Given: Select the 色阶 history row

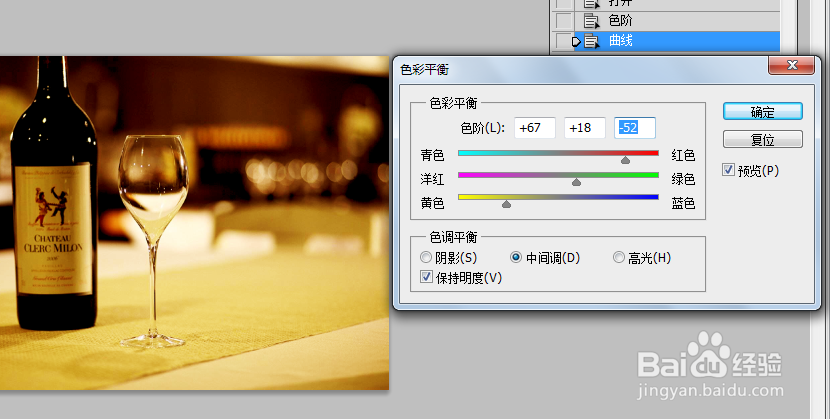Looking at the screenshot, I should coord(665,21).
